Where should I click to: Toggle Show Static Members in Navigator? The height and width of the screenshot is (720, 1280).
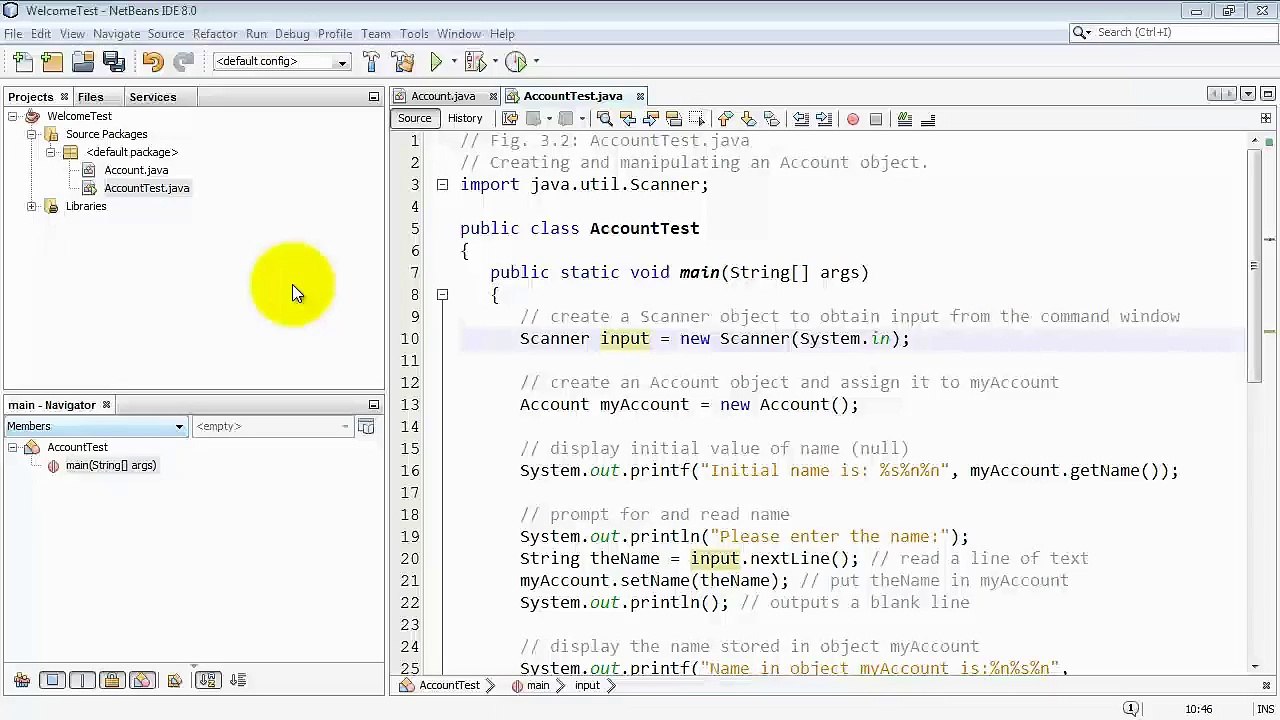coord(82,680)
